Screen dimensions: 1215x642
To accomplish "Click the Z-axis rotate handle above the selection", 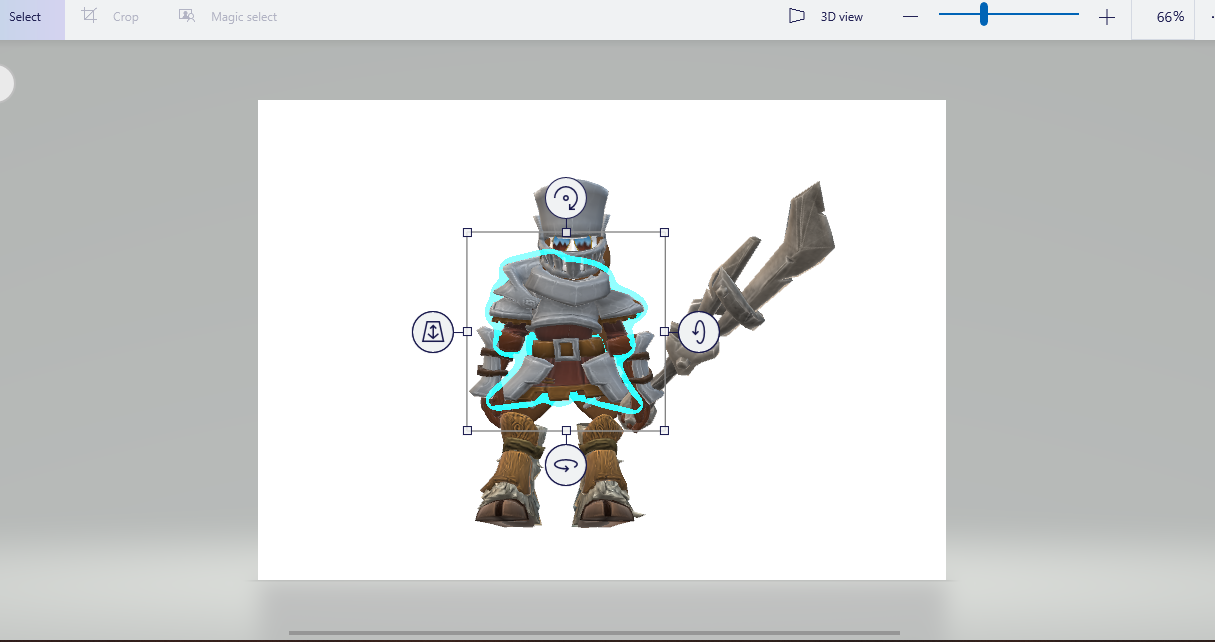I will coord(566,198).
